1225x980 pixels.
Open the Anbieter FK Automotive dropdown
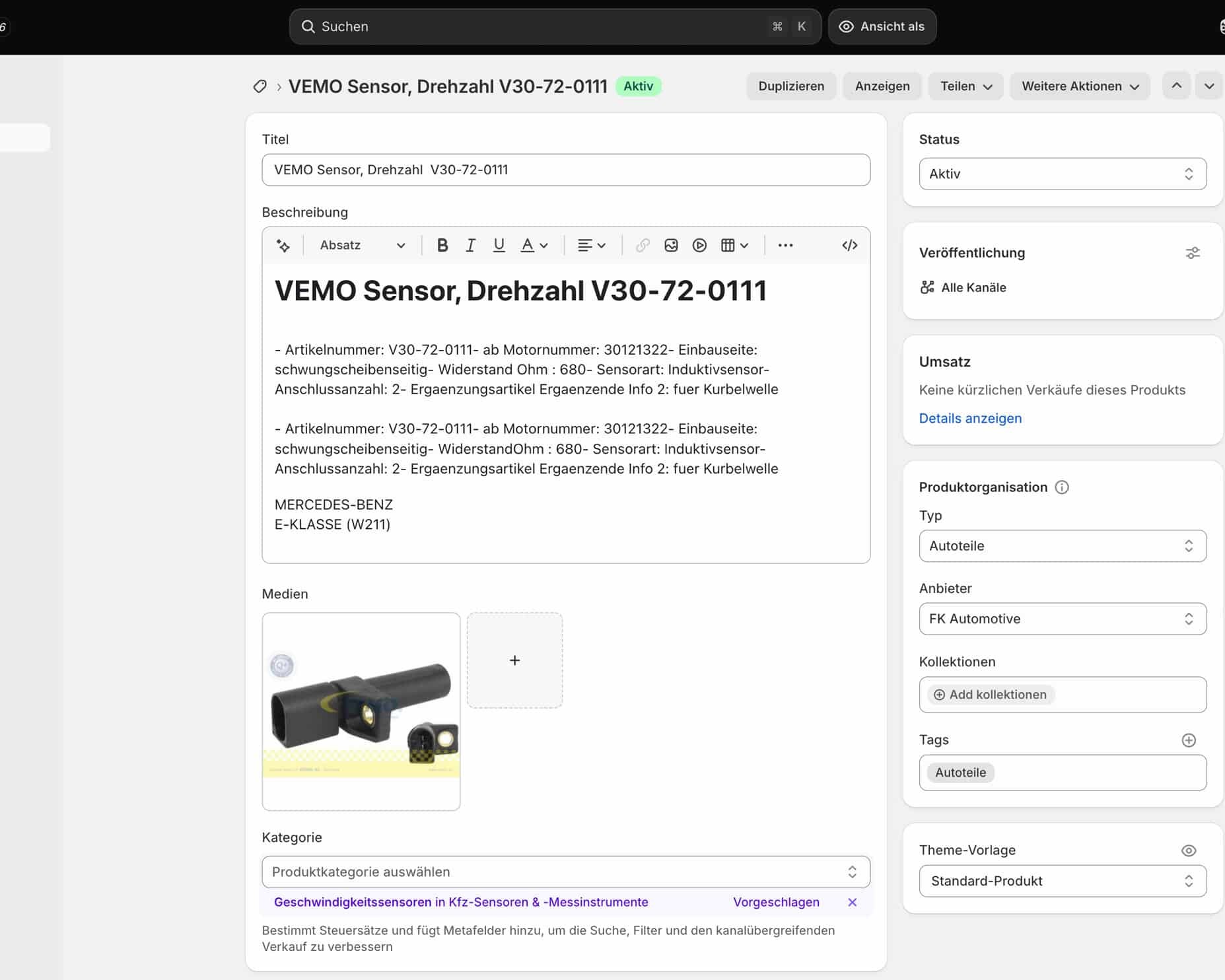[x=1062, y=619]
